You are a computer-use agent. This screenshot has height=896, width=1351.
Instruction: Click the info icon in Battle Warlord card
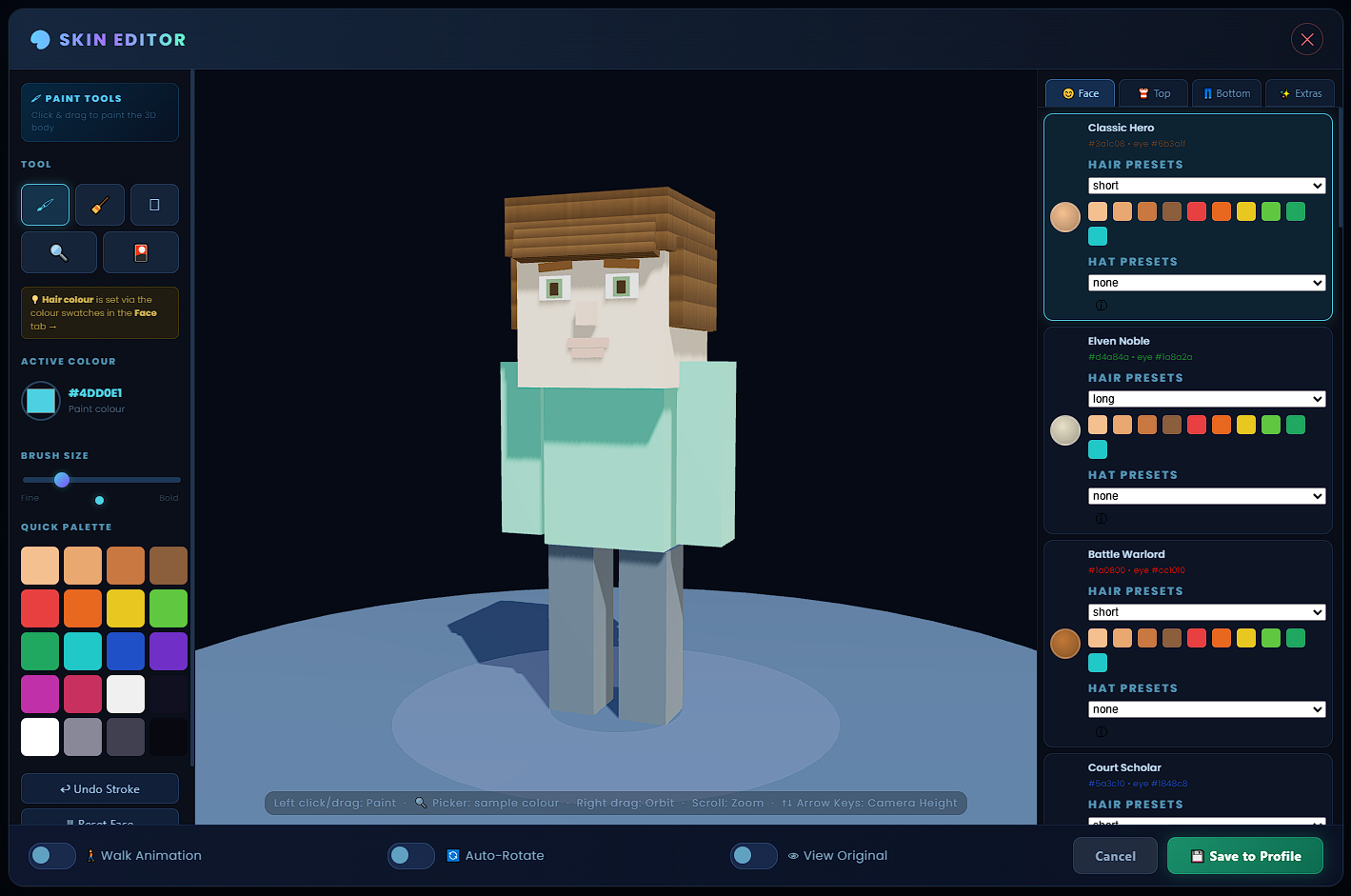tap(1102, 732)
